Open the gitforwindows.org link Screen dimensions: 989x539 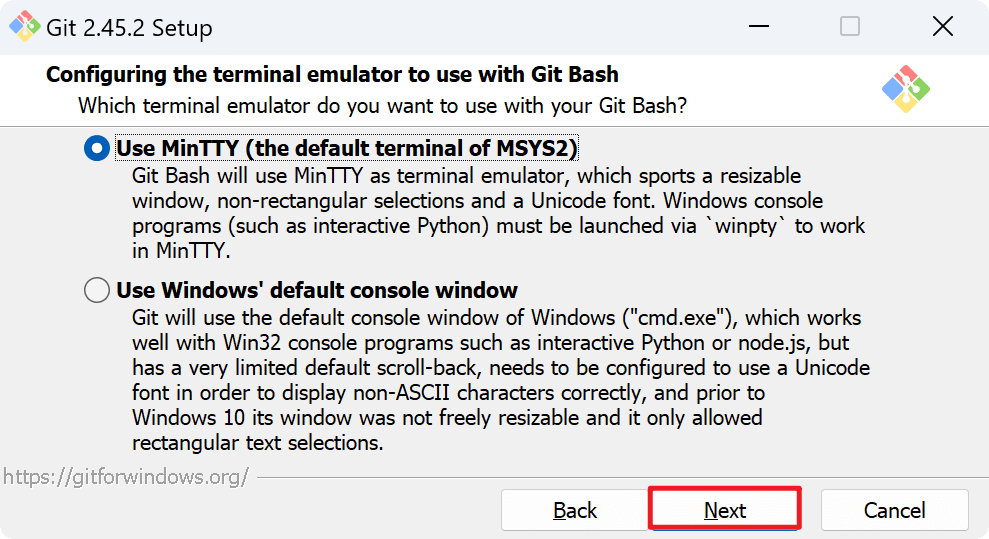(125, 476)
